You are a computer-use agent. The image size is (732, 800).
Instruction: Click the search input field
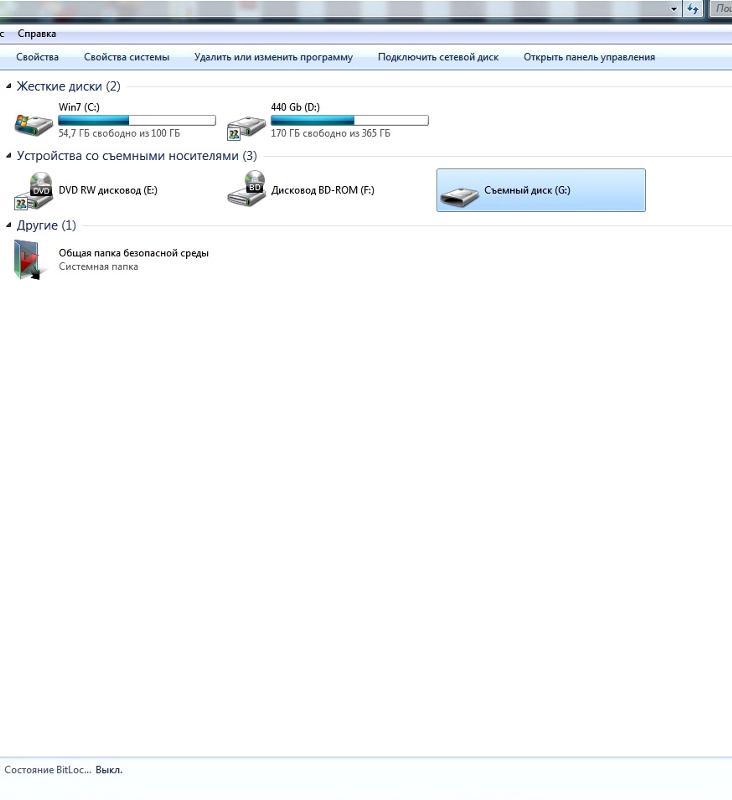pos(721,8)
